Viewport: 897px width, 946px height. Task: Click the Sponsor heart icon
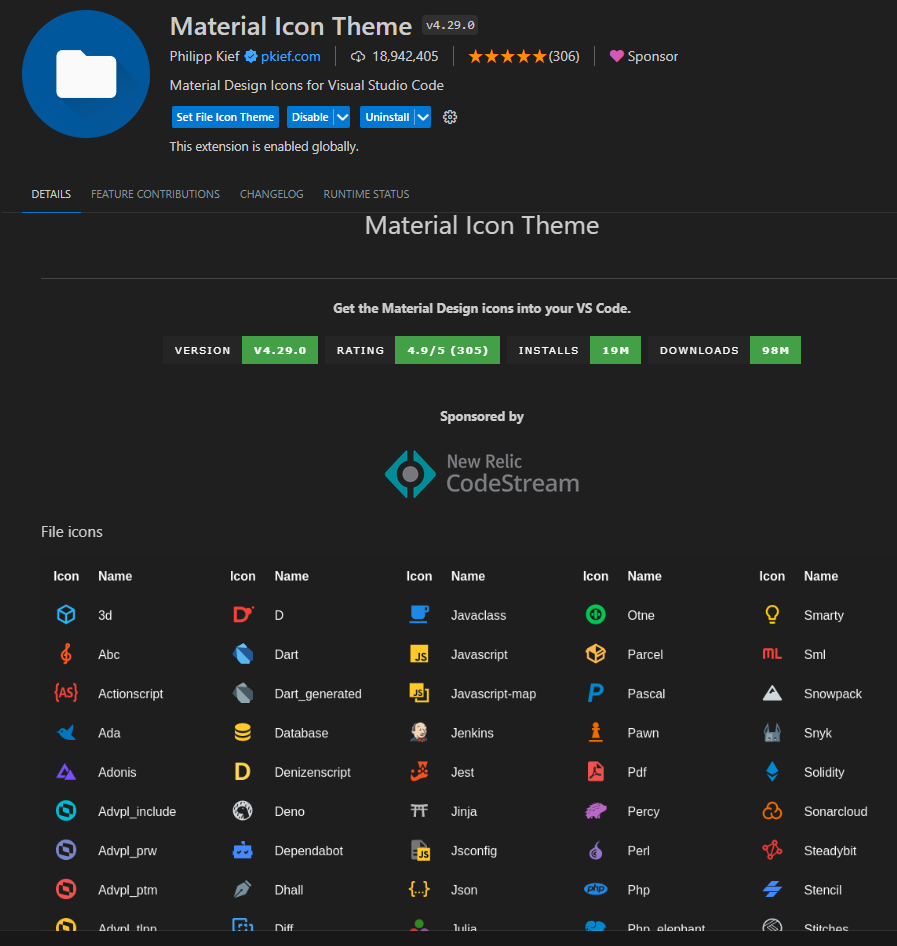pos(616,56)
